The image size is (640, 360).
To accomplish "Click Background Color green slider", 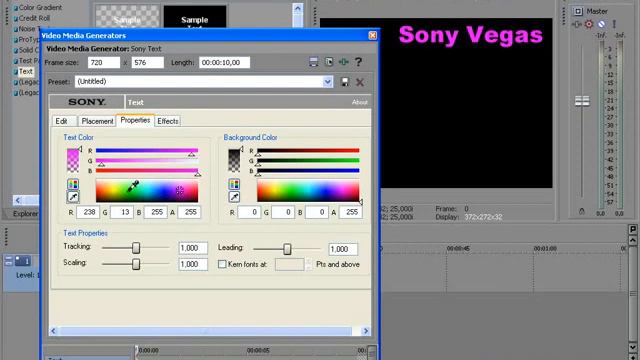I will tap(308, 161).
